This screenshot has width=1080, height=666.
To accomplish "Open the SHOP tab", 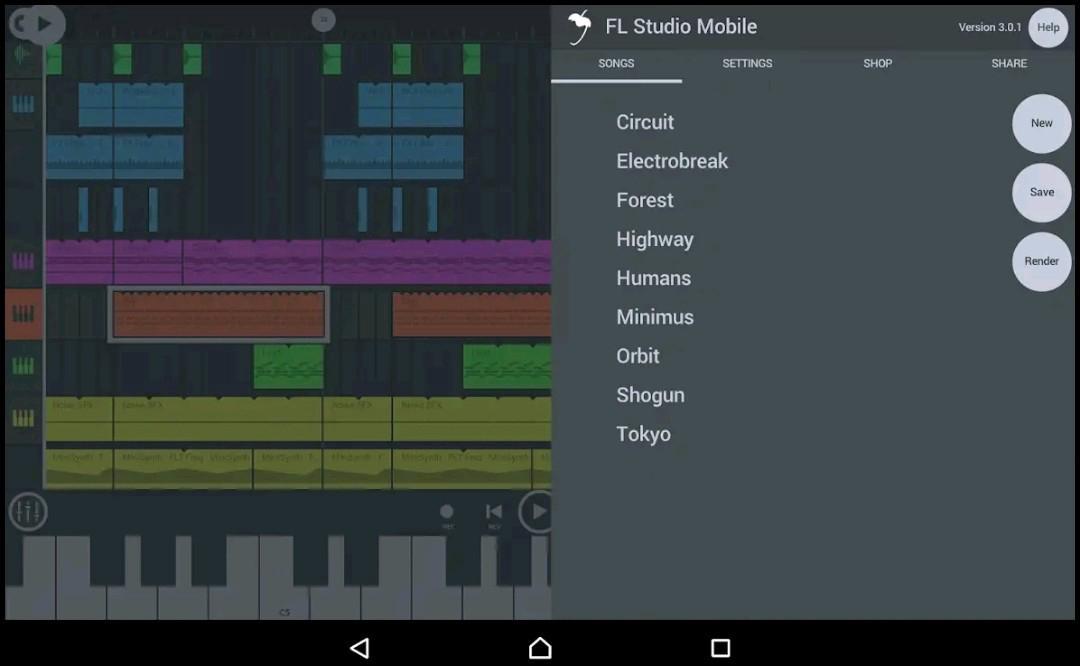I will coord(877,63).
